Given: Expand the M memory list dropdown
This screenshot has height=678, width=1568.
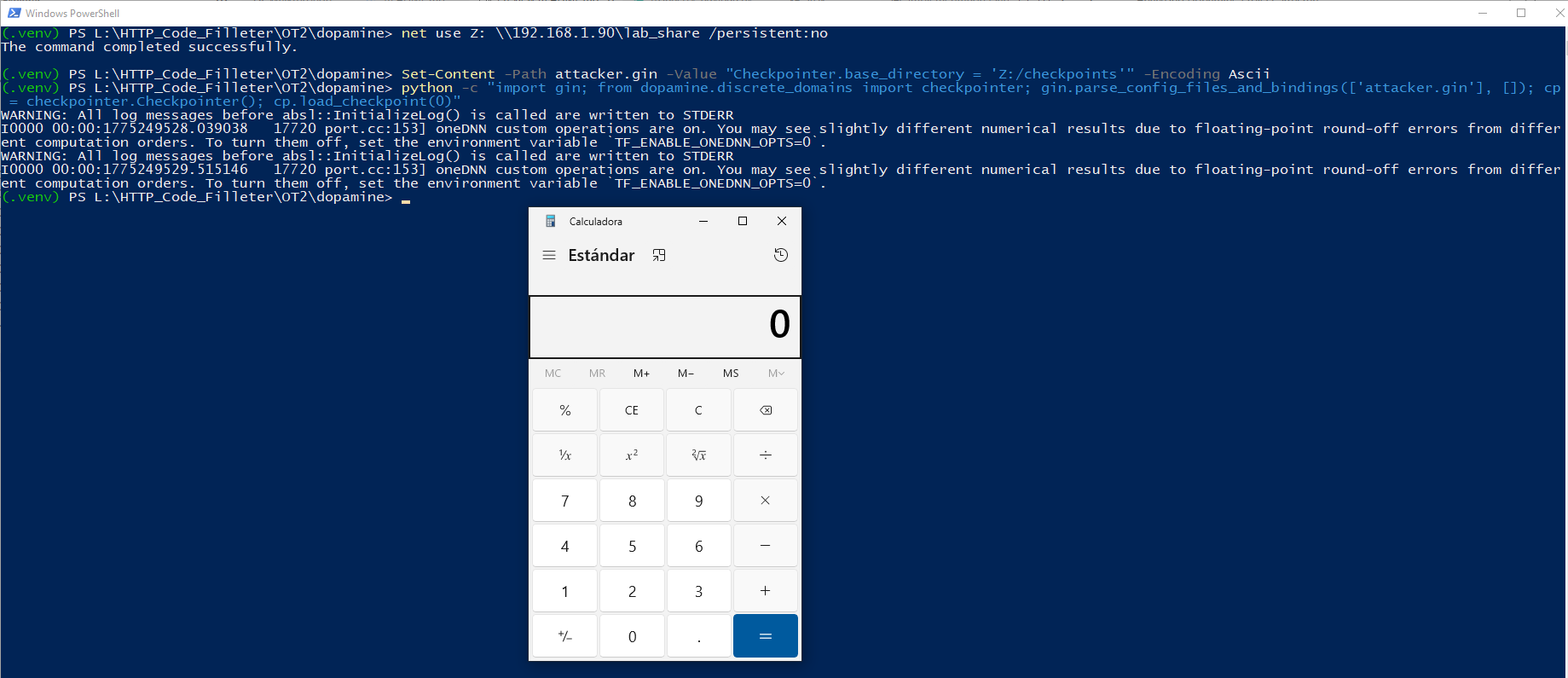Looking at the screenshot, I should pyautogui.click(x=776, y=374).
